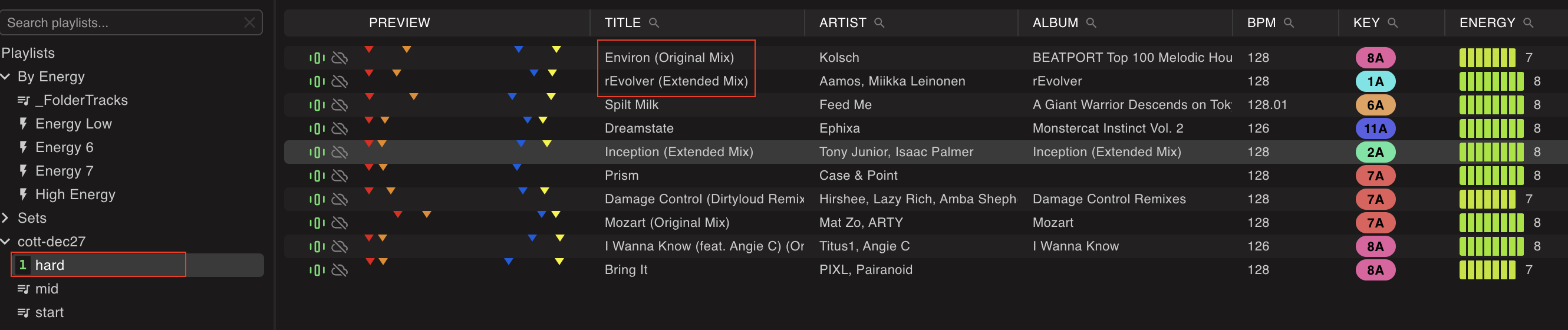Viewport: 1568px width, 330px height.
Task: Click the search icon next to TITLE
Action: coord(654,22)
